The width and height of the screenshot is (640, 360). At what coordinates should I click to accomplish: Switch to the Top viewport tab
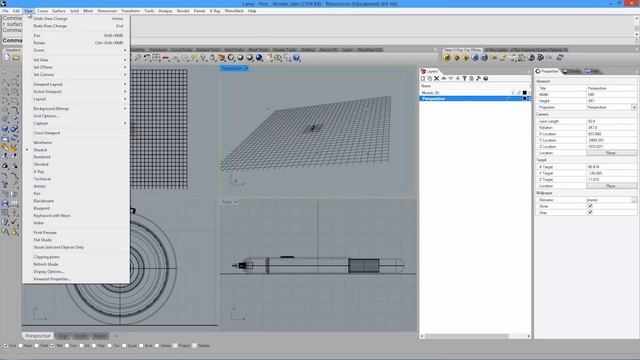coord(62,336)
